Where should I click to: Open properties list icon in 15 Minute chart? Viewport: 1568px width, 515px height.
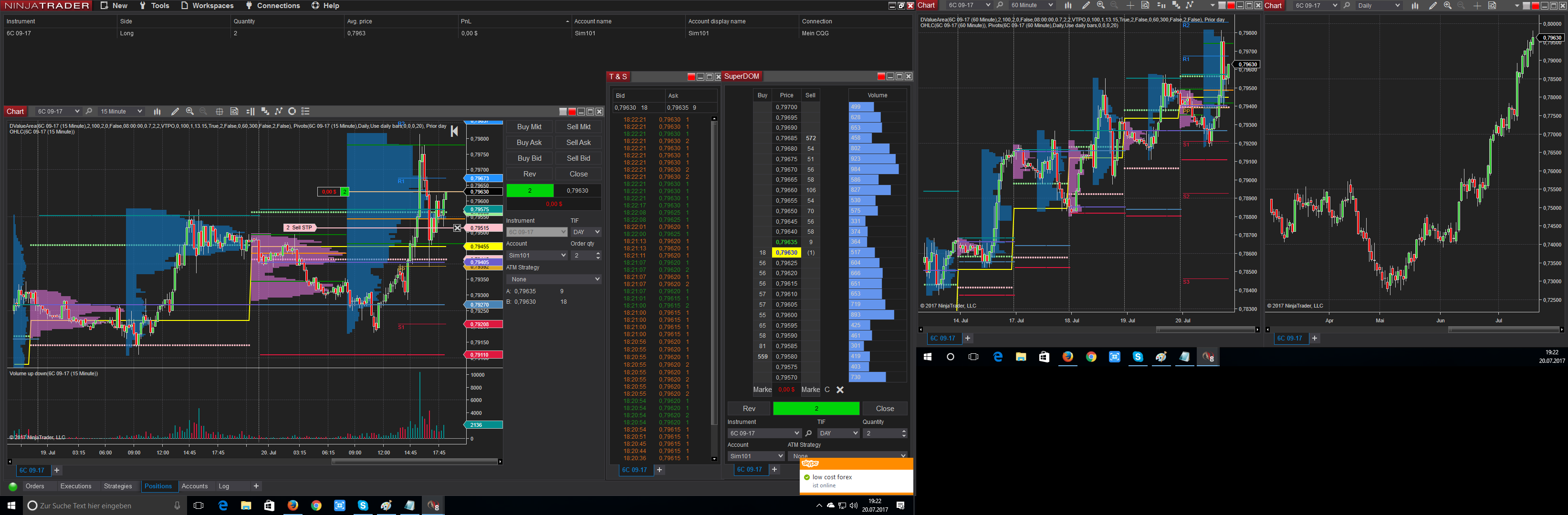(306, 111)
